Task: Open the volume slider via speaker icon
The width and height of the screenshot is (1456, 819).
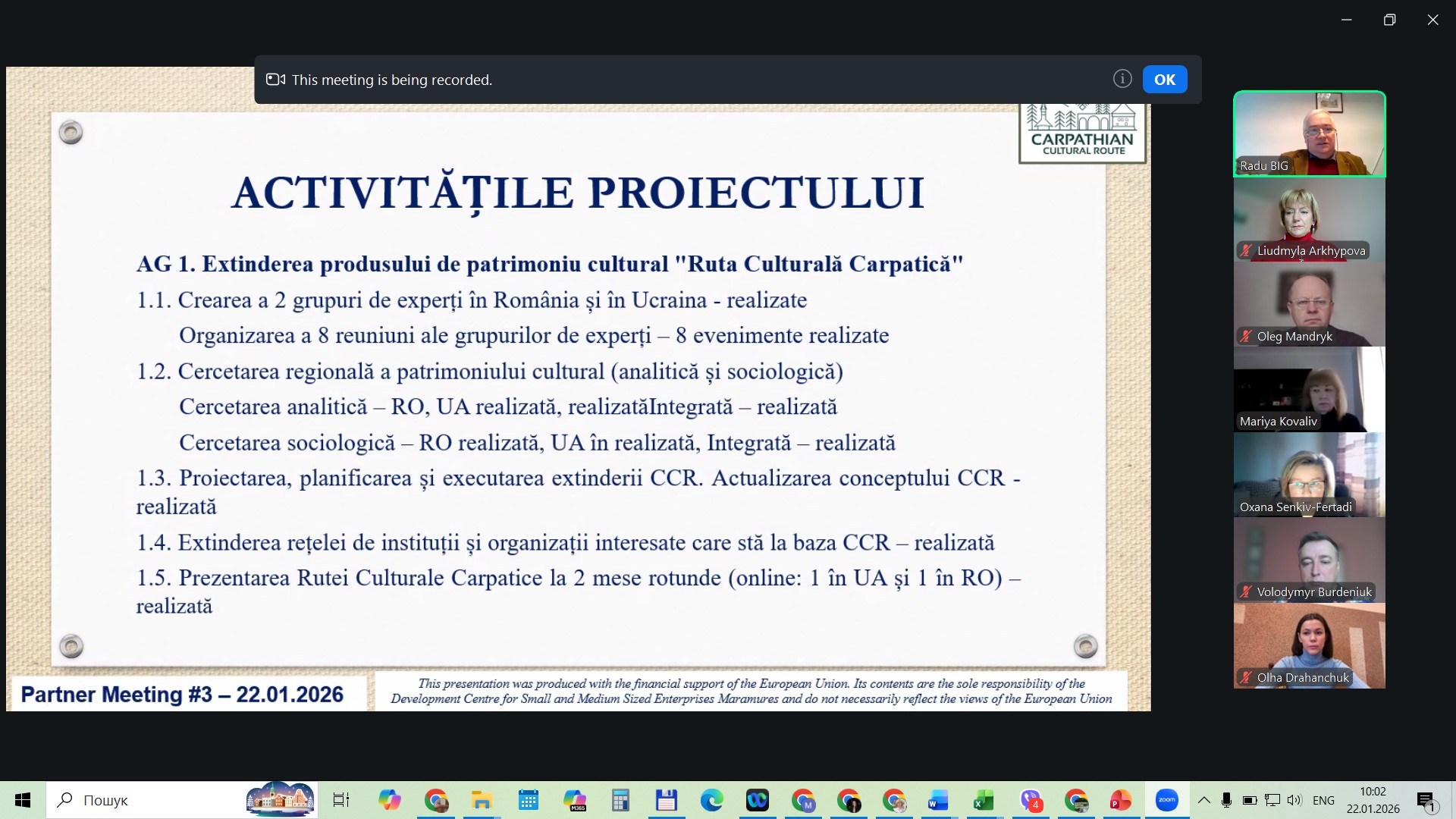Action: coord(1294,800)
